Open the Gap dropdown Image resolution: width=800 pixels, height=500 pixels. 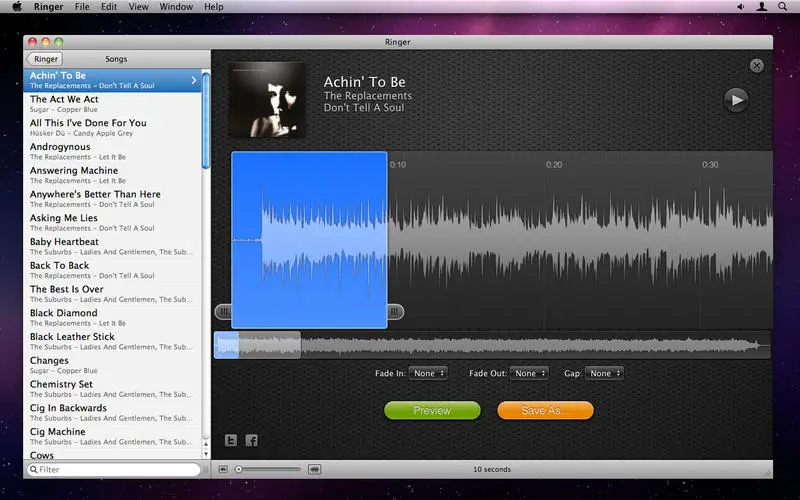605,373
